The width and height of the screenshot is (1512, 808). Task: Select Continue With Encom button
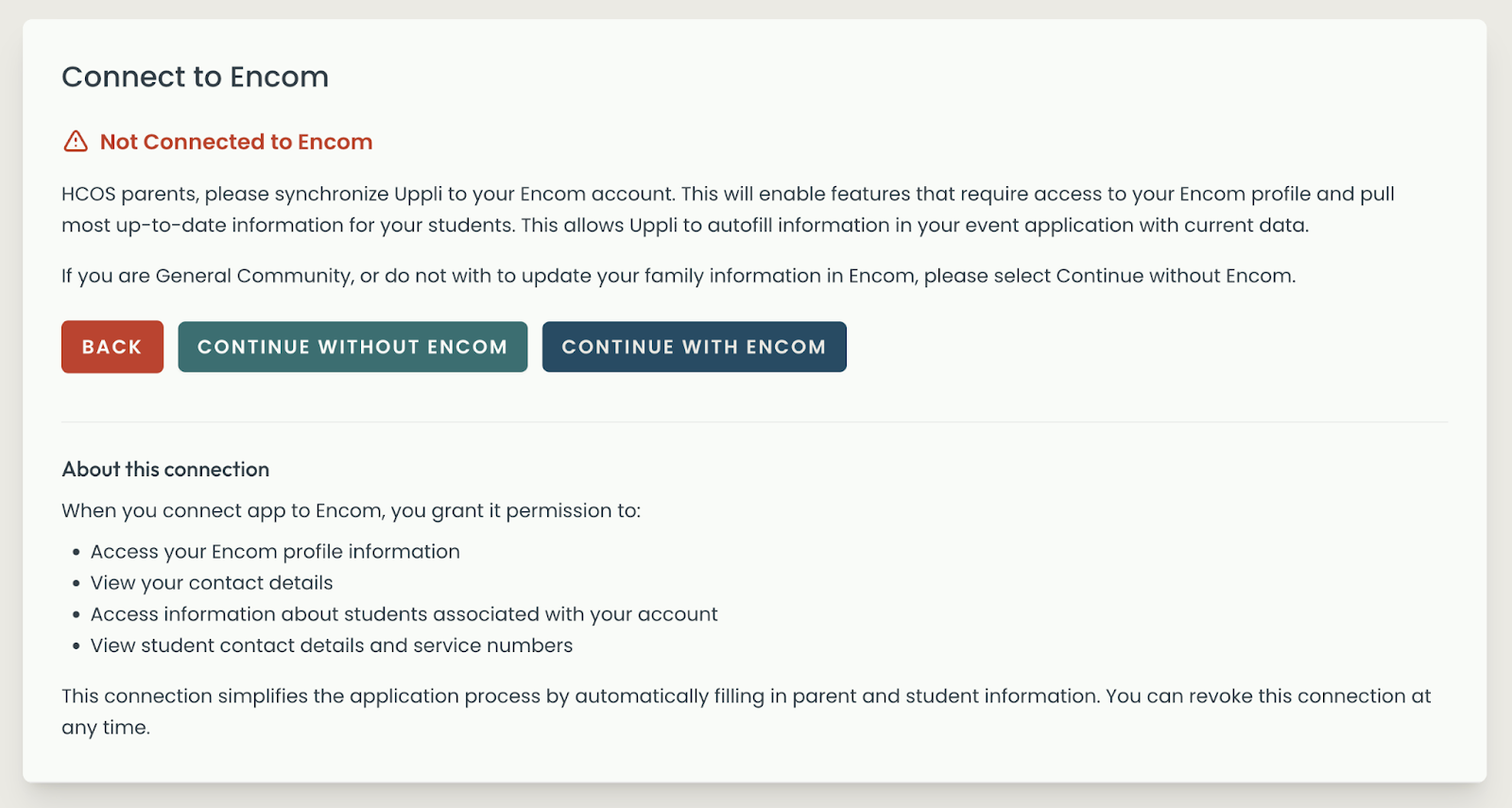click(x=694, y=347)
